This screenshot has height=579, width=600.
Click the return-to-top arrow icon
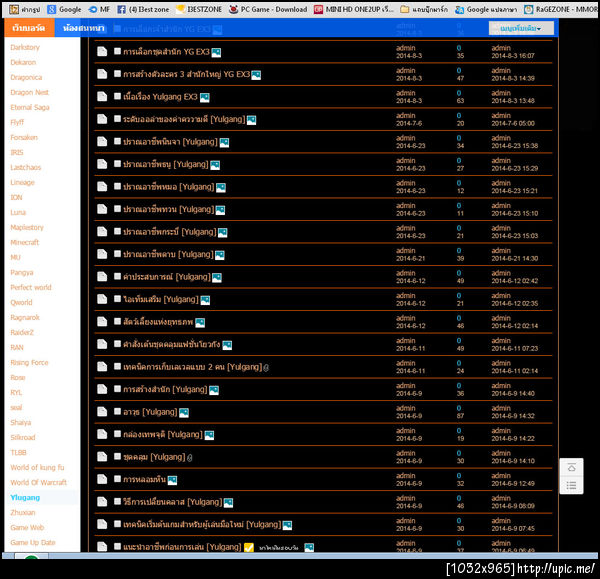click(571, 467)
